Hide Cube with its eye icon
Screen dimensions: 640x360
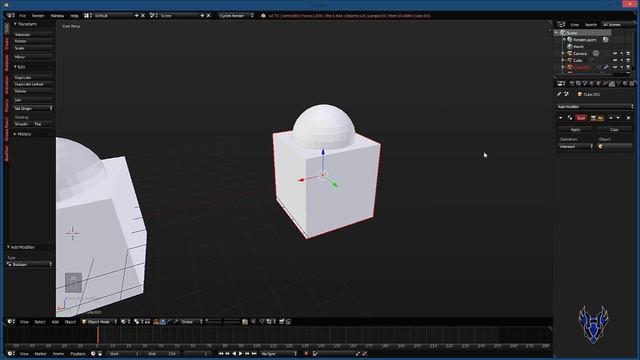(x=615, y=60)
